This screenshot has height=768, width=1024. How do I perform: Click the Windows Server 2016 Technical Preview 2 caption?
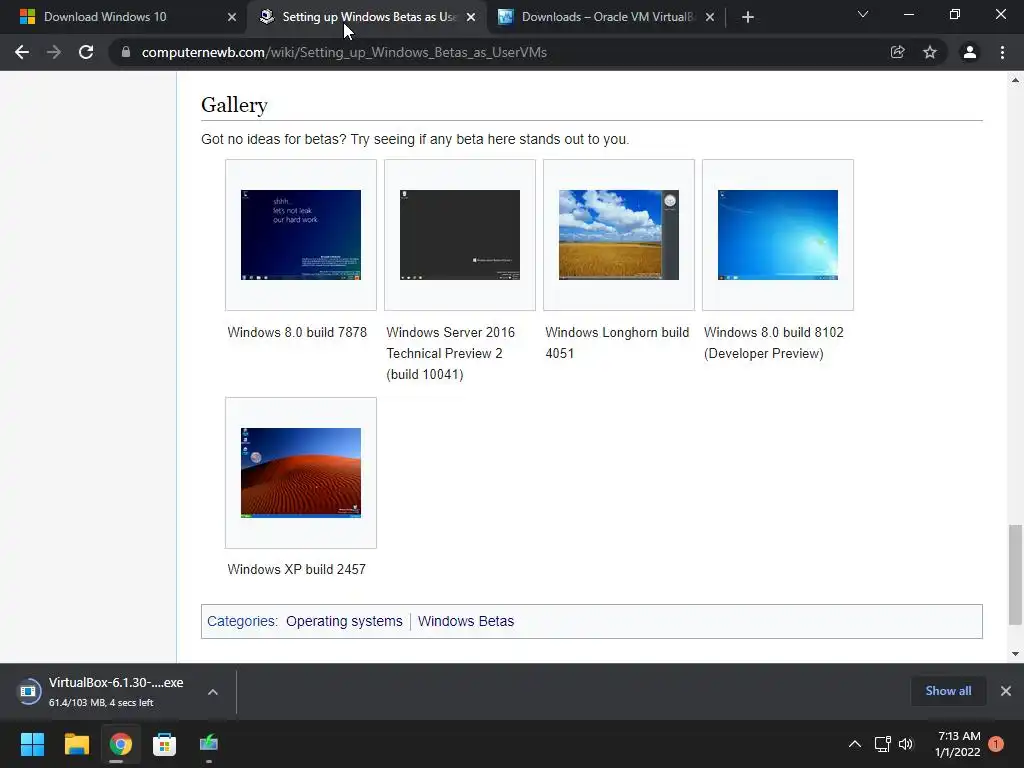click(451, 353)
